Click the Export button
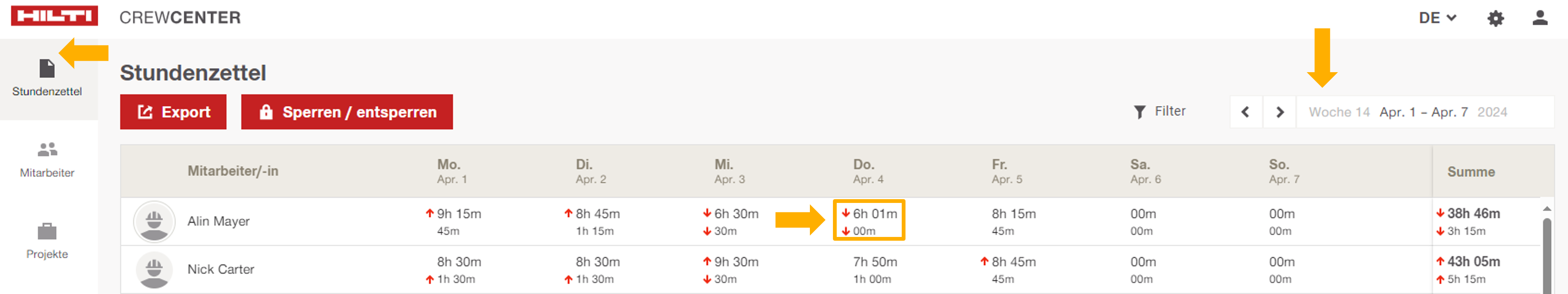 [173, 111]
